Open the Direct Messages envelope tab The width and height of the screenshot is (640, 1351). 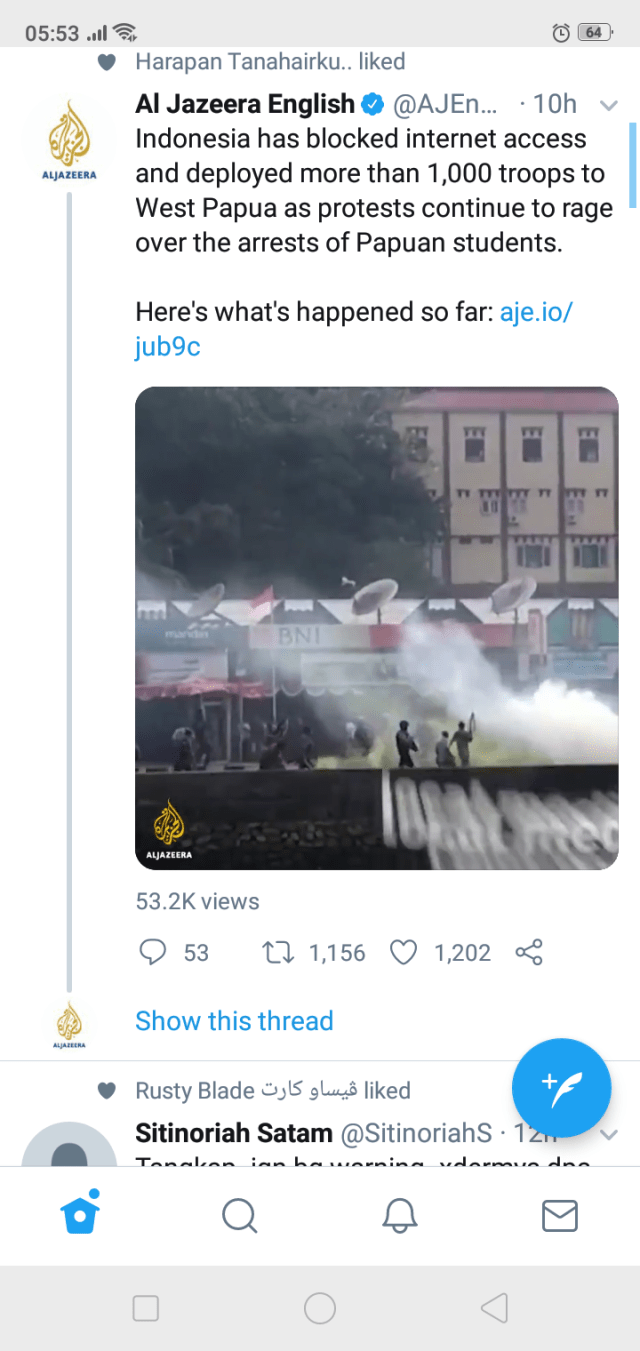(x=559, y=1215)
